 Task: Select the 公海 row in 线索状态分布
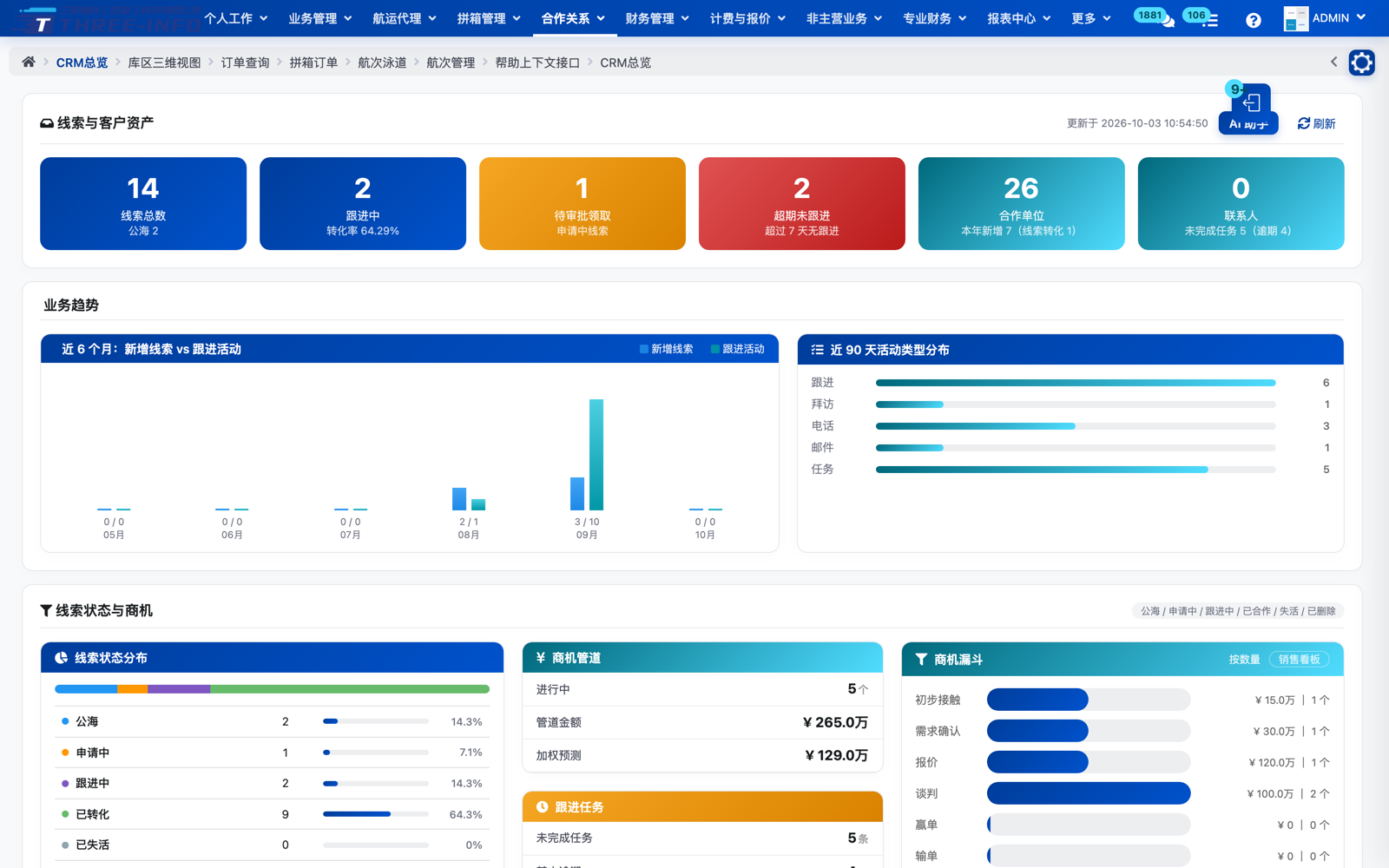pos(272,721)
